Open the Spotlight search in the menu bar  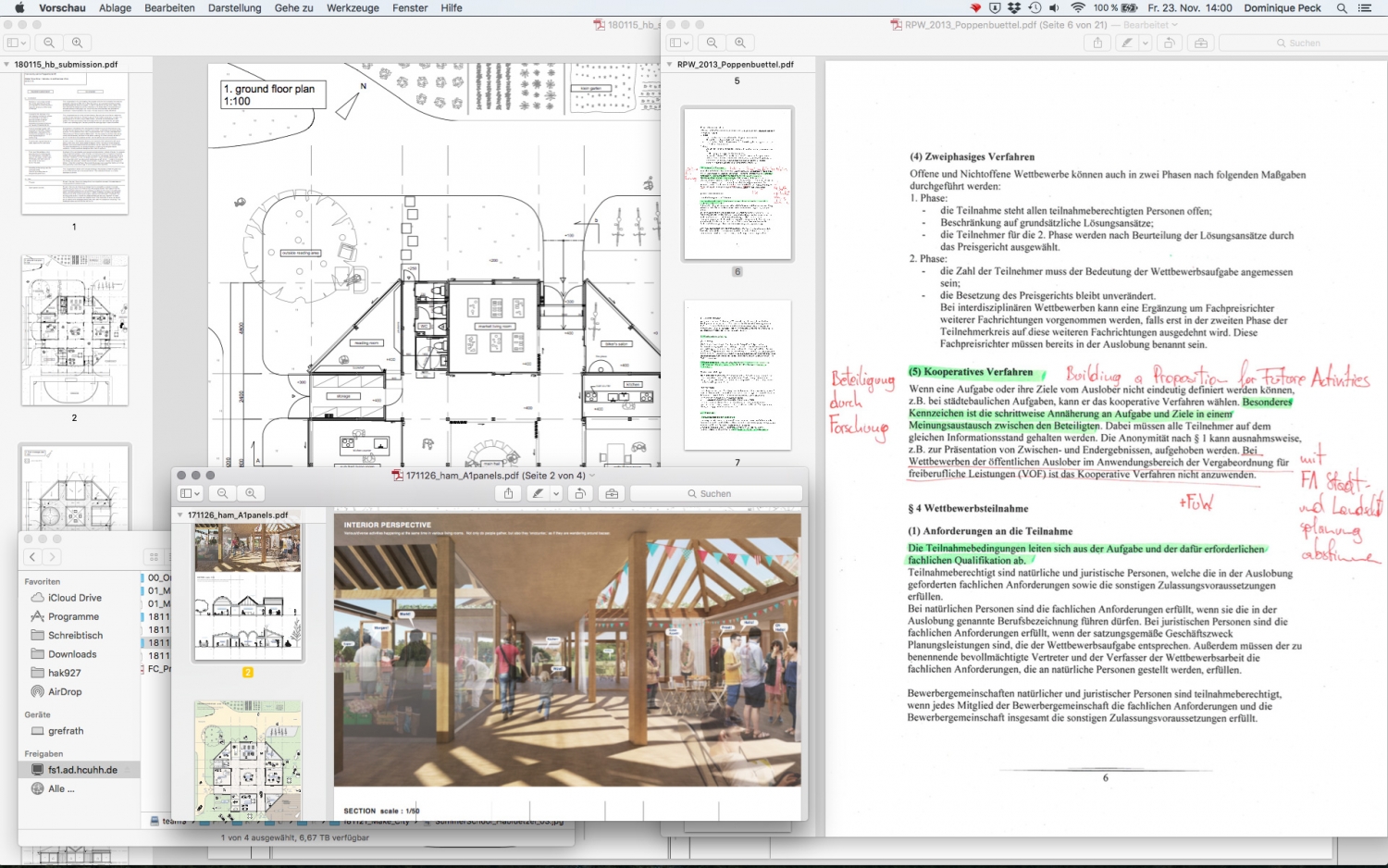pyautogui.click(x=1342, y=8)
